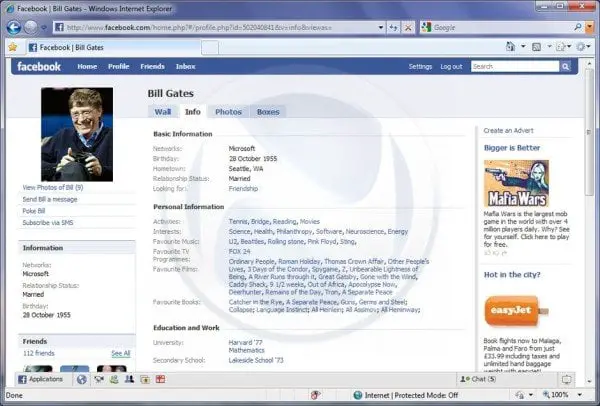Open the Applications menu in bottom bar

(41, 379)
